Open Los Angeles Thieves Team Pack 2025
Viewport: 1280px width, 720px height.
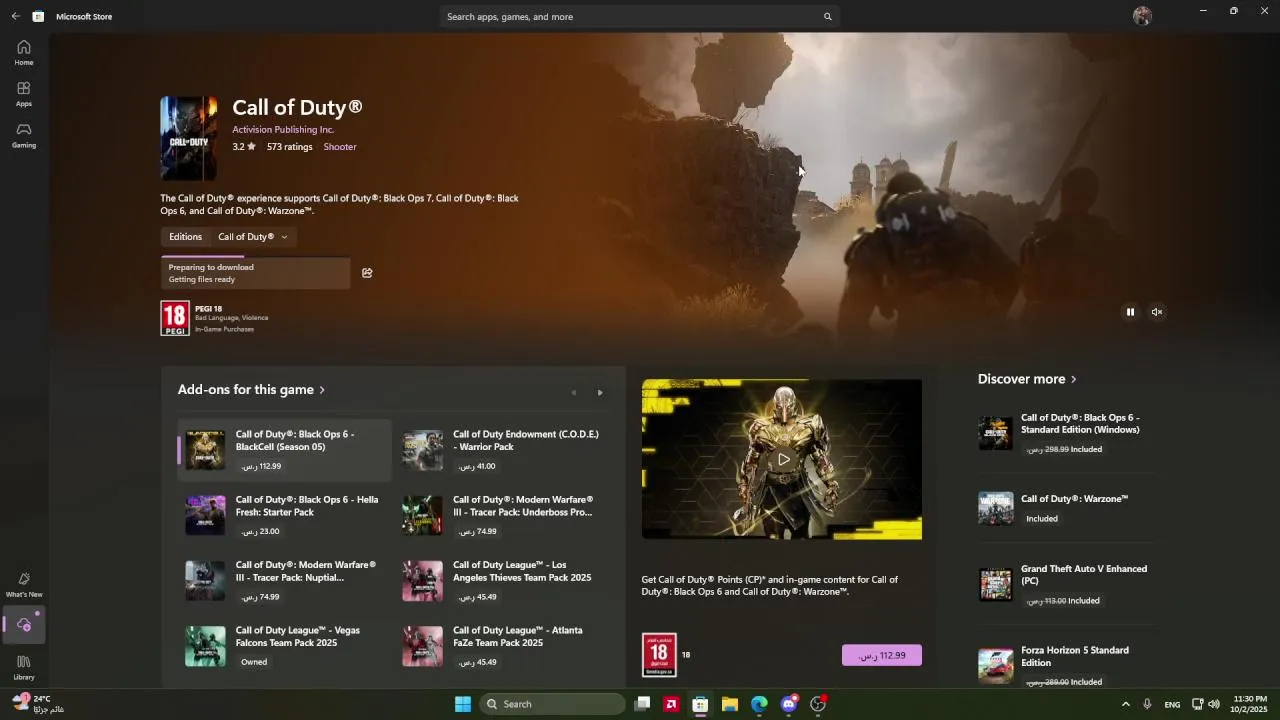tap(502, 580)
